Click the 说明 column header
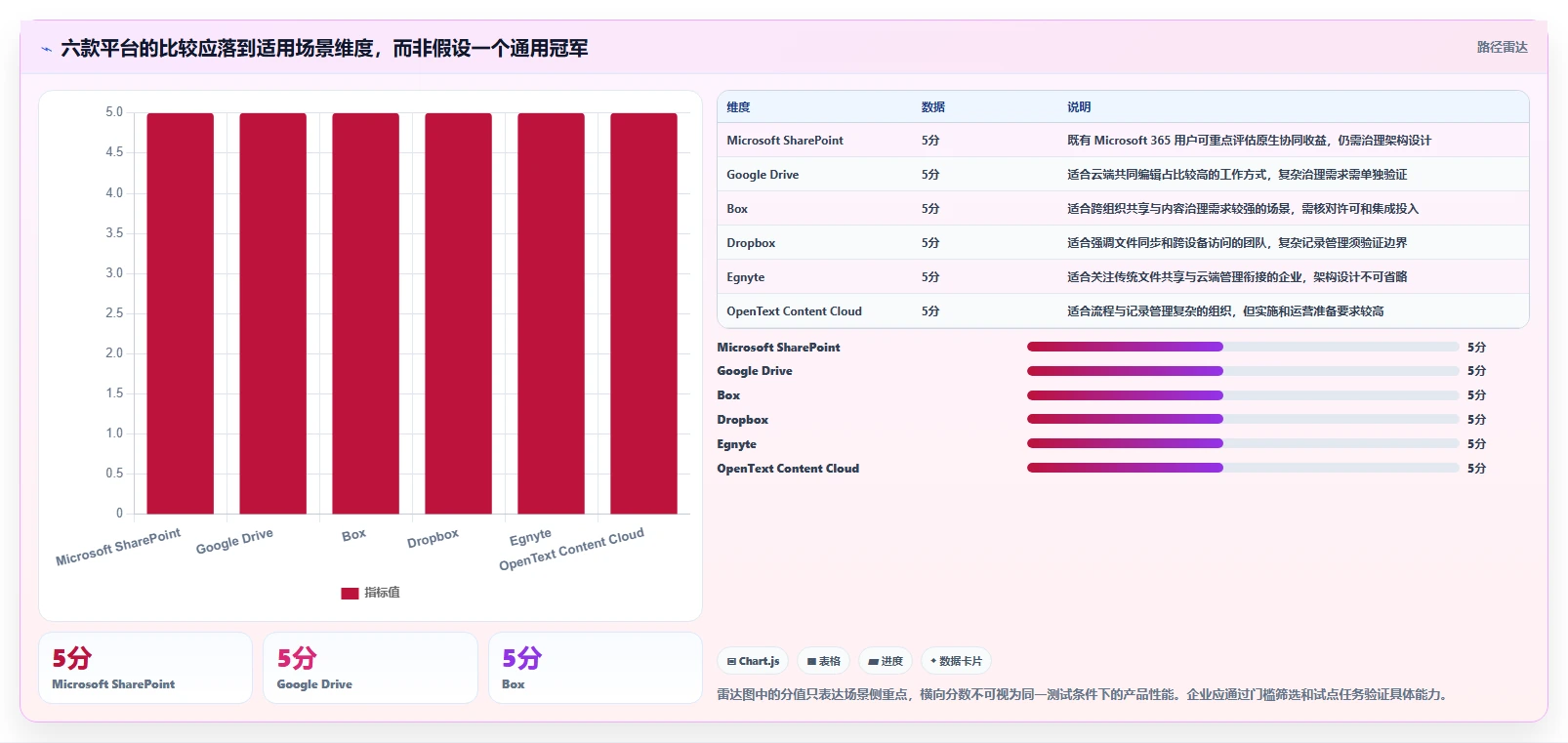 [x=1078, y=107]
